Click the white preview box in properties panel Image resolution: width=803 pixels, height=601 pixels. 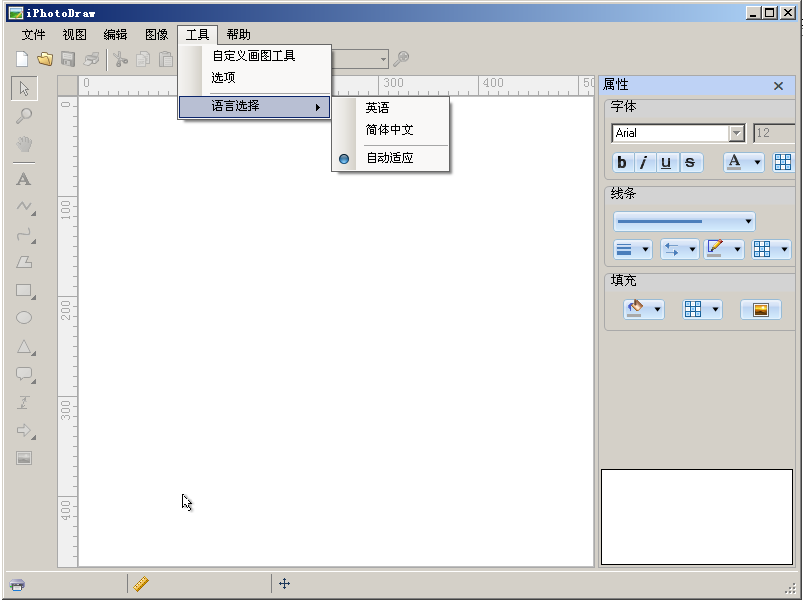pyautogui.click(x=696, y=517)
